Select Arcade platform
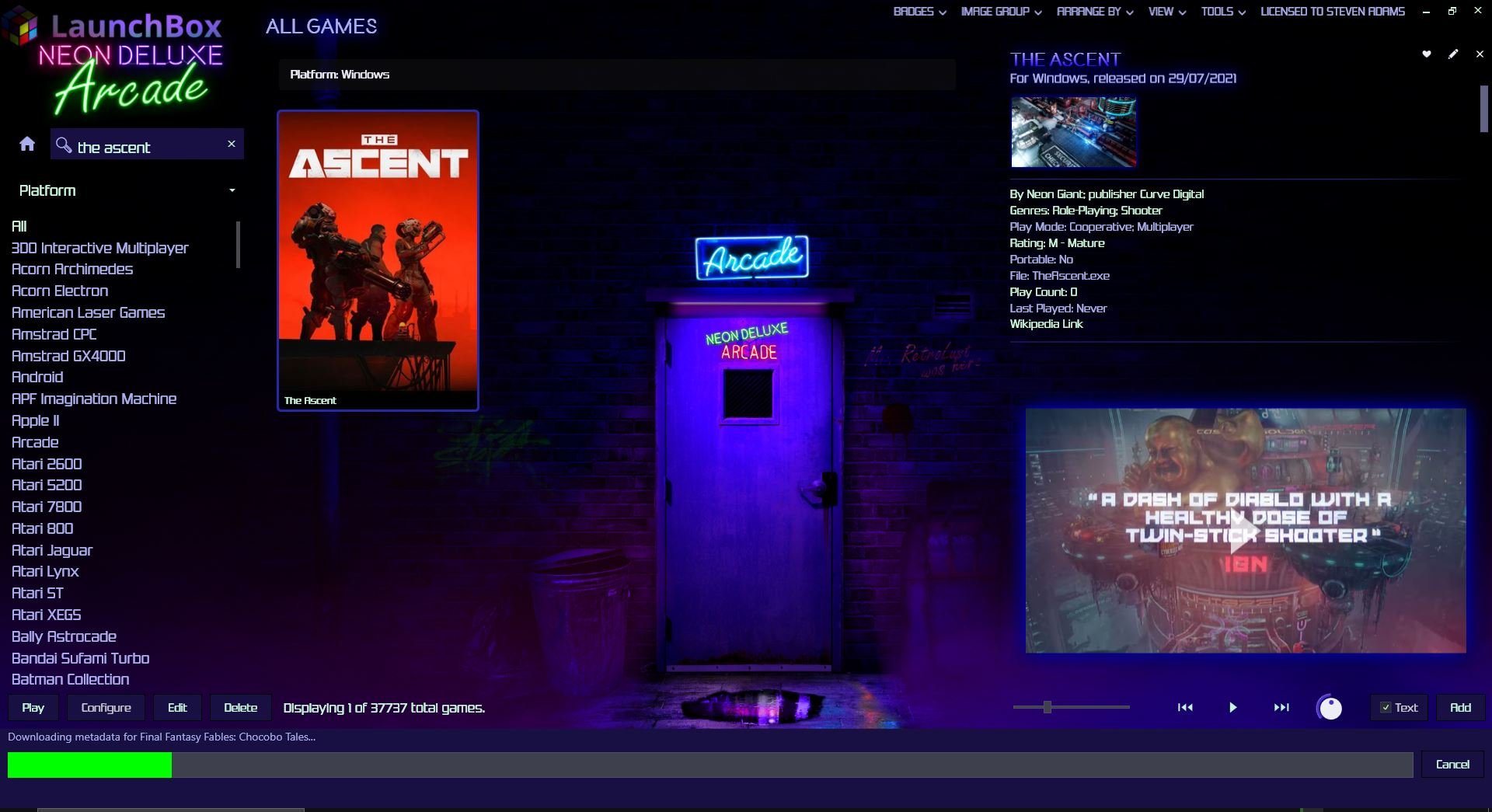1492x812 pixels. coord(35,442)
